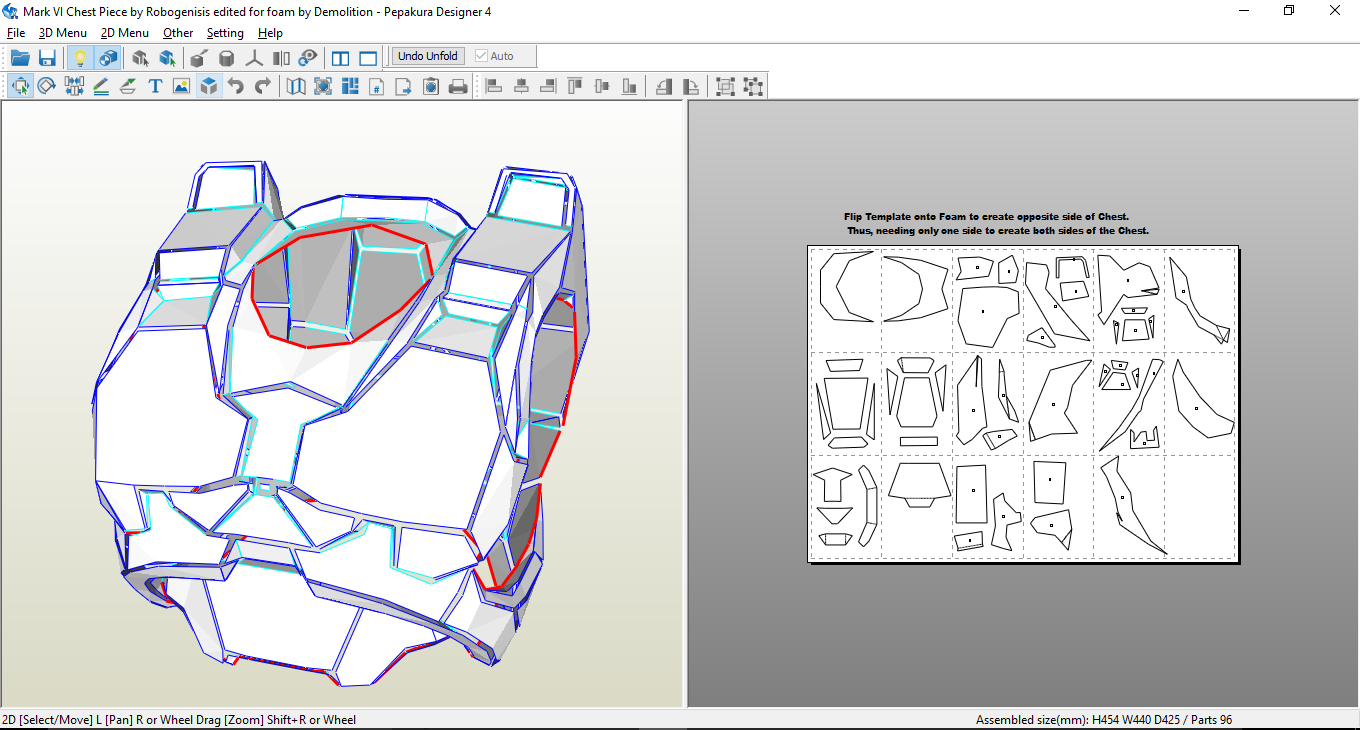
Task: Click the gray cube with cursor icon
Action: (x=141, y=57)
